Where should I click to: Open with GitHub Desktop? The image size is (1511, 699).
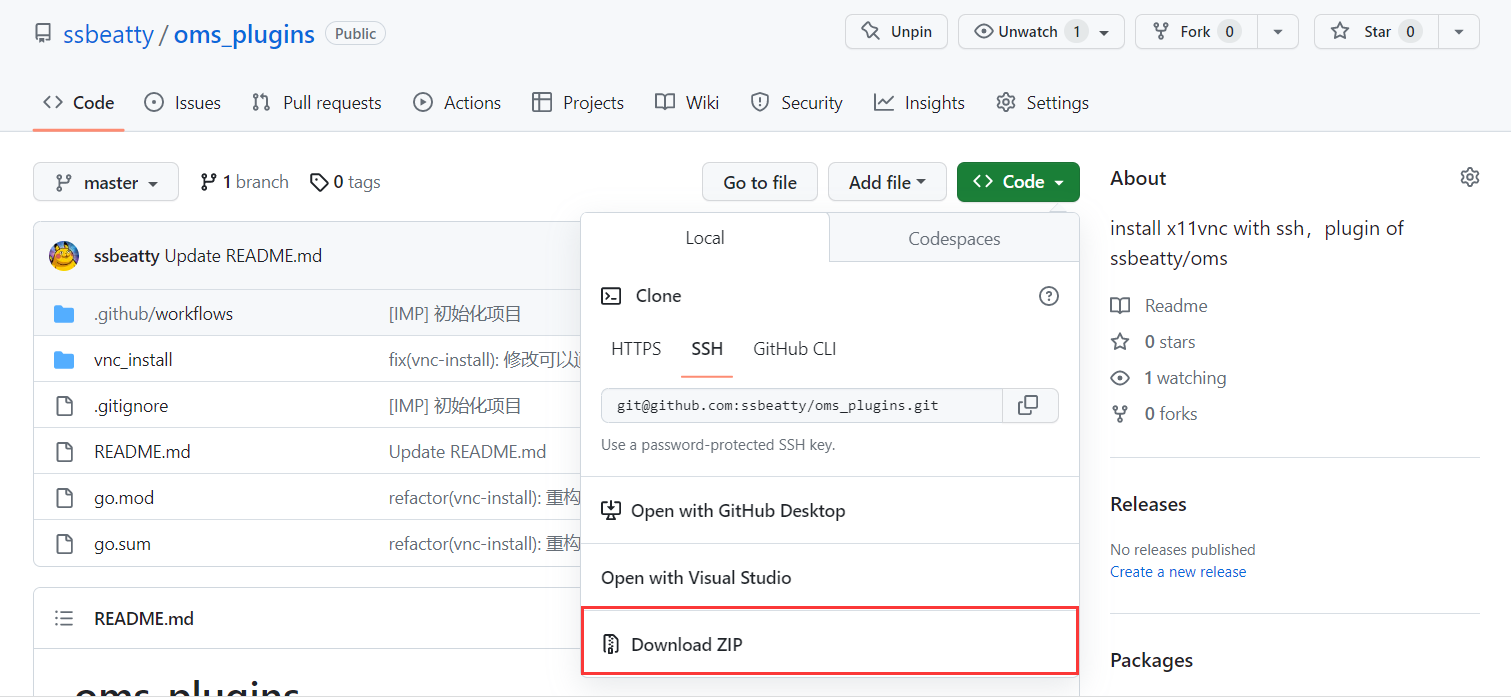[x=829, y=511]
